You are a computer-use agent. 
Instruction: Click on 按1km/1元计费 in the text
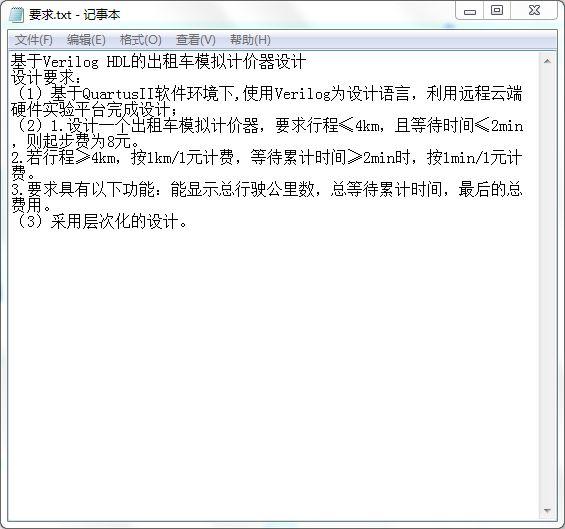[x=182, y=157]
